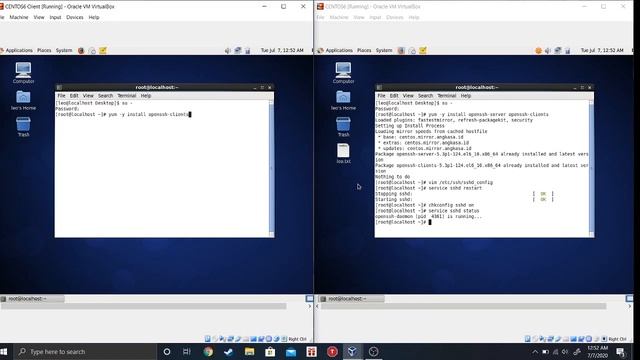Open Task View on taskbar

(187, 352)
